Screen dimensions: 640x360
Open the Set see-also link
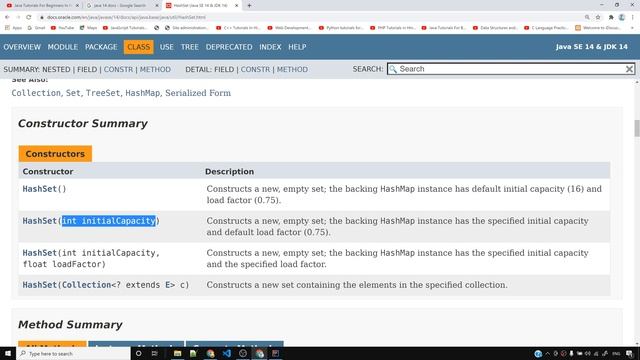click(x=73, y=93)
